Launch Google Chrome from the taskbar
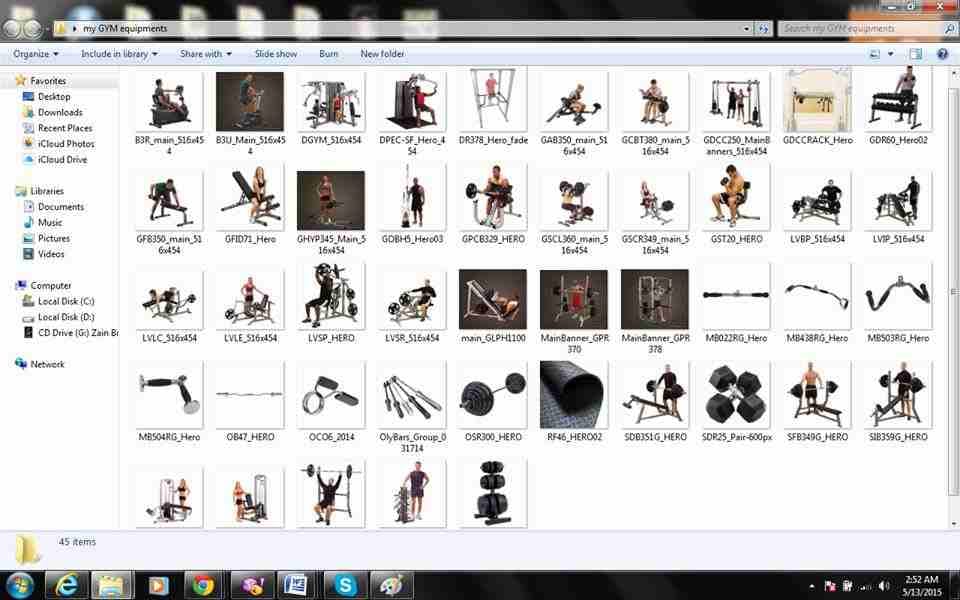This screenshot has width=960, height=600. [x=204, y=586]
